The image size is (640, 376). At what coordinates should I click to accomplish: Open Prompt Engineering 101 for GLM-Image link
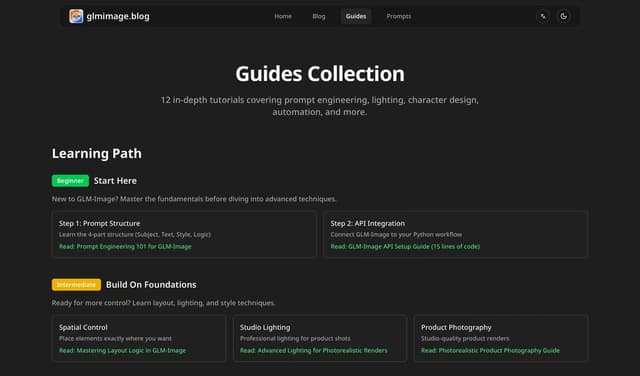[125, 247]
